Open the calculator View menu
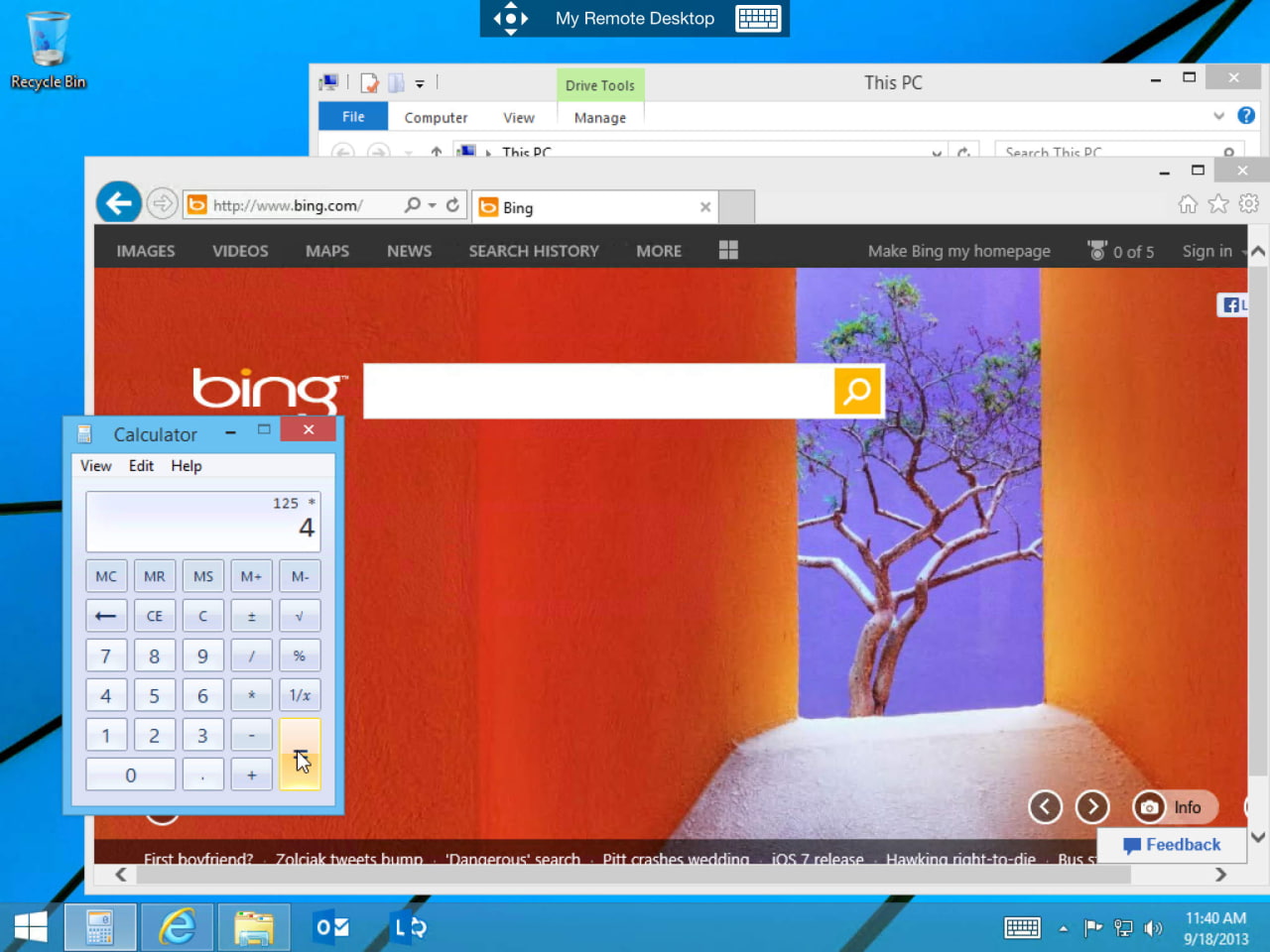Image resolution: width=1270 pixels, height=952 pixels. (x=95, y=466)
